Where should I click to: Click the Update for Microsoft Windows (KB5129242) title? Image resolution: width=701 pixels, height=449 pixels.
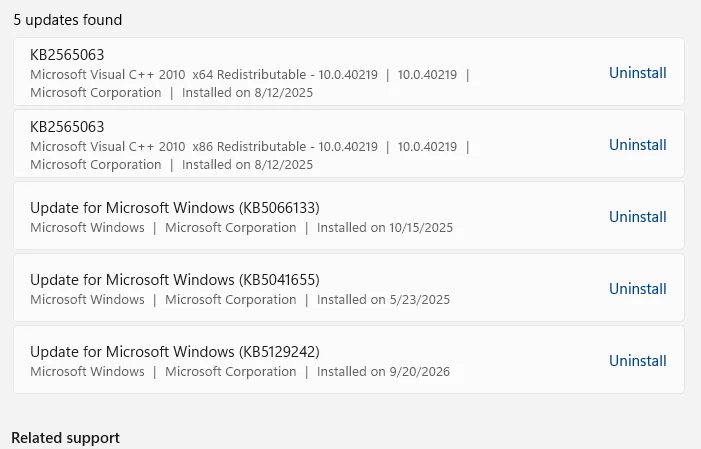point(175,352)
